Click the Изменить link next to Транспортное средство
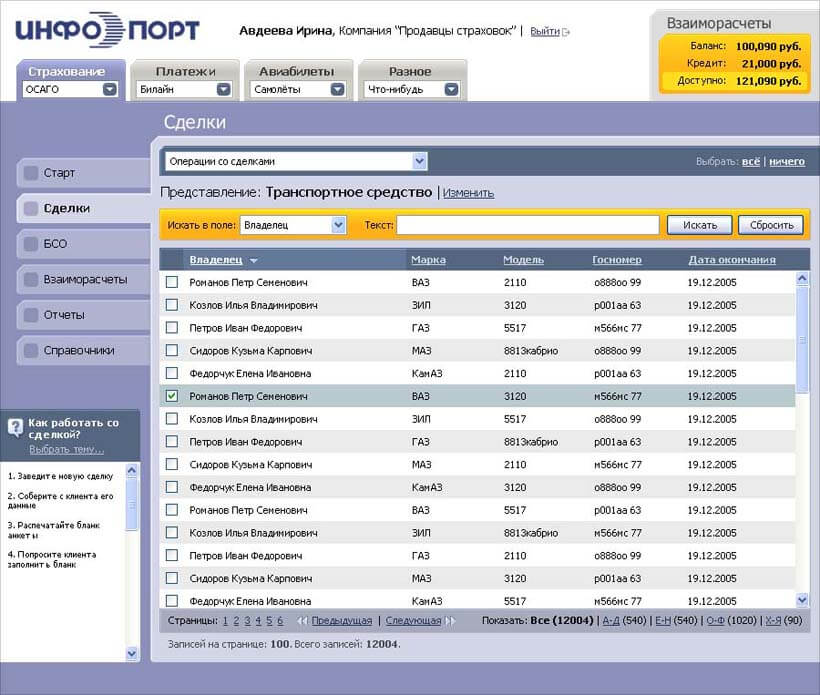 click(x=468, y=193)
